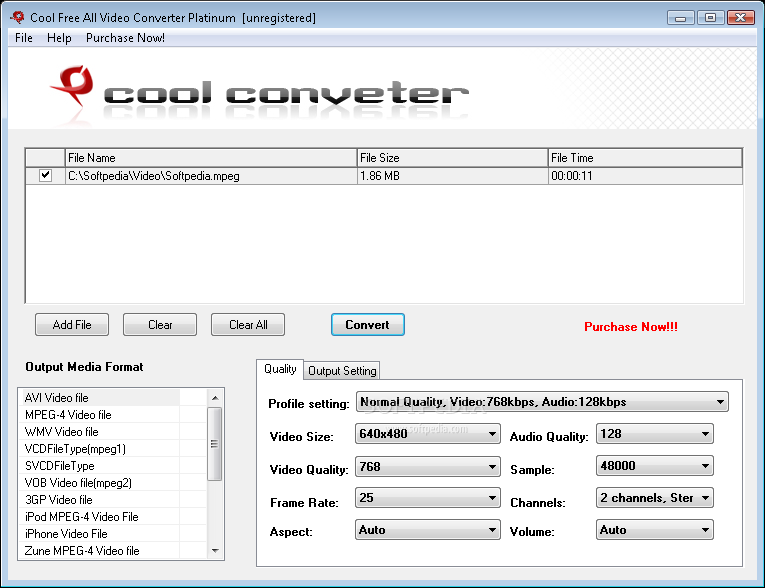
Task: Select iPod MPEG-4 Video File format
Action: point(113,517)
